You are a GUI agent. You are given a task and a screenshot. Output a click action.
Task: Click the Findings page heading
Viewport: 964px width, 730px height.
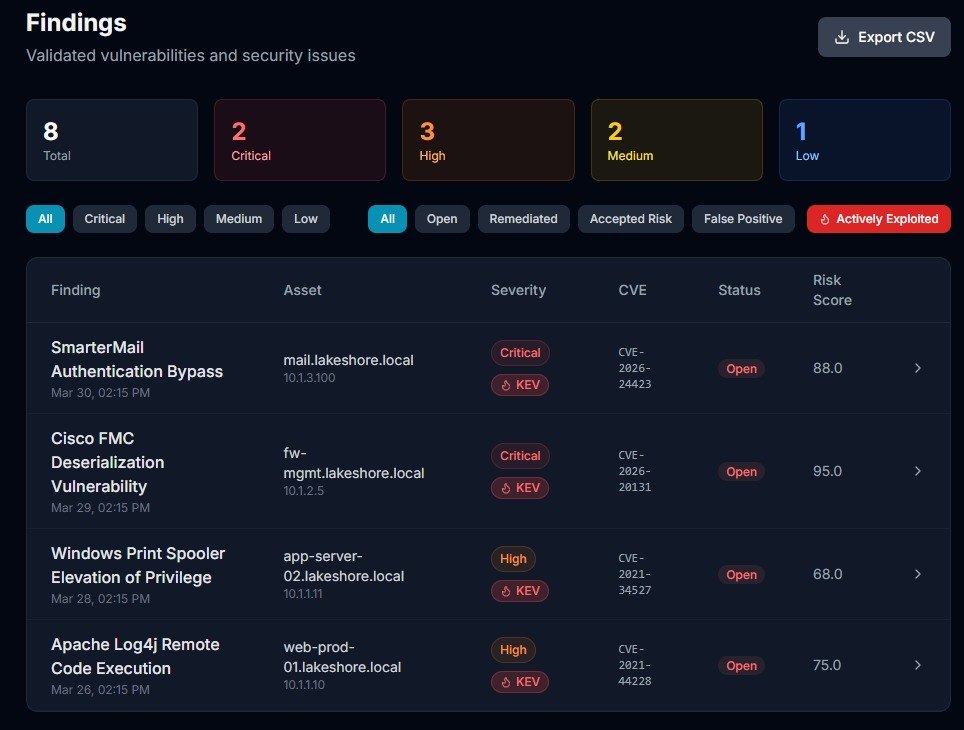pos(76,23)
